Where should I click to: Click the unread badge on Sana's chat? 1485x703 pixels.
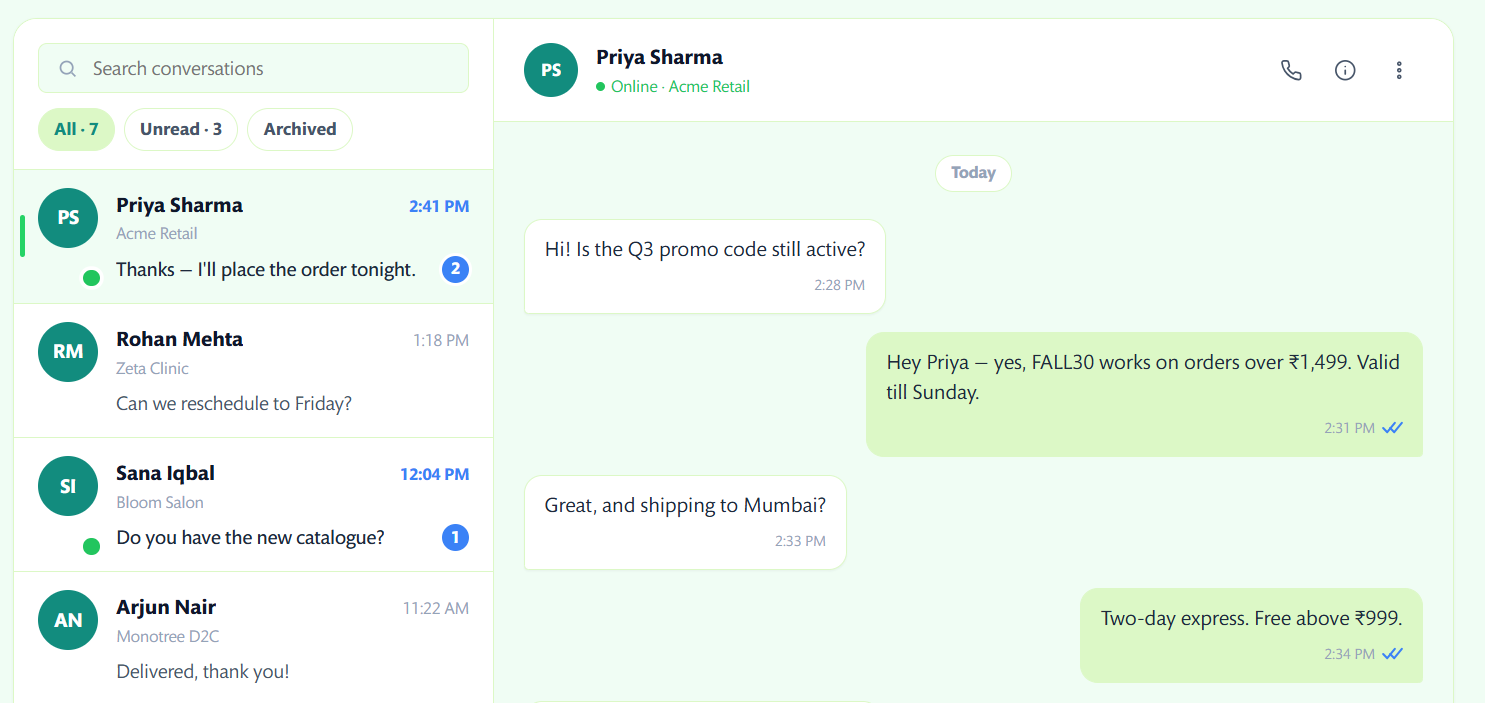pos(455,538)
